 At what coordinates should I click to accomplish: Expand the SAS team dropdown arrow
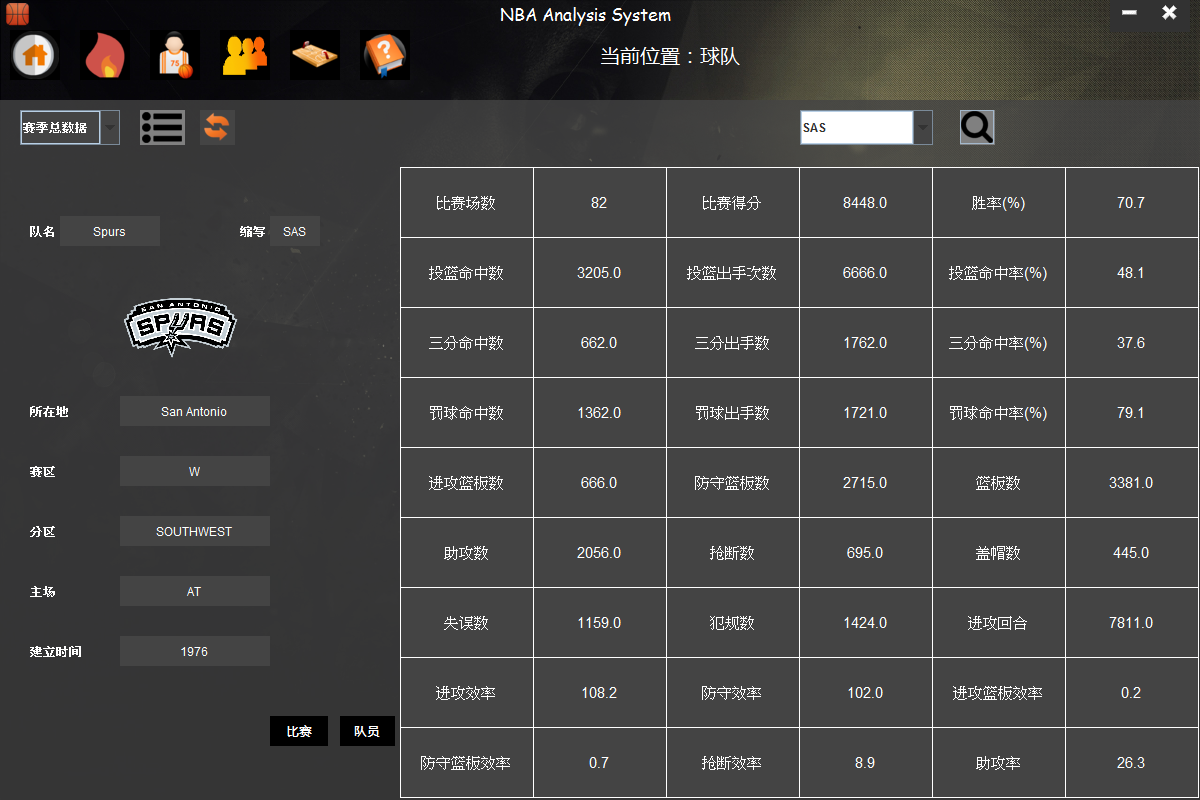923,127
